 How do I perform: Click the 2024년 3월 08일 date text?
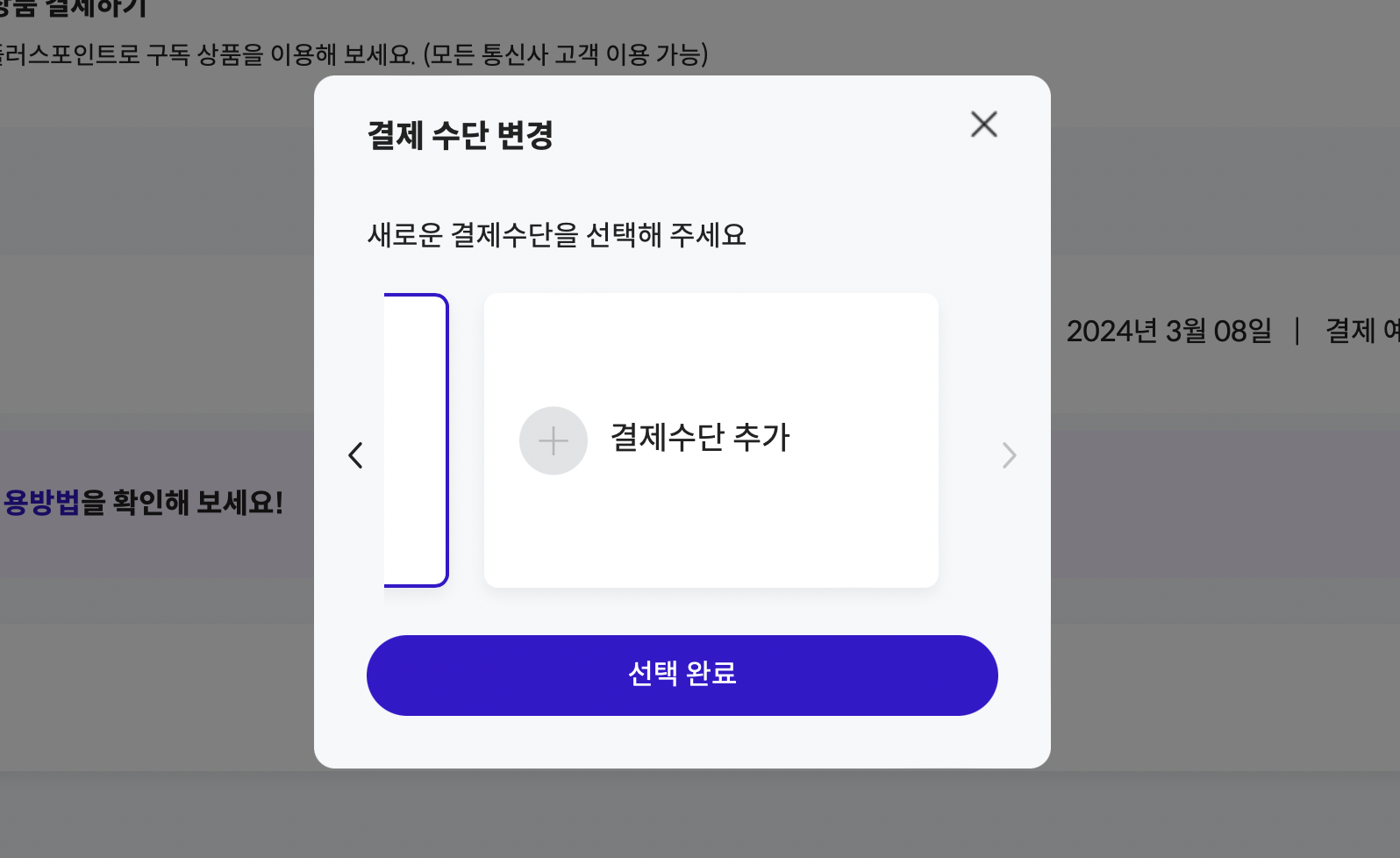(1170, 332)
